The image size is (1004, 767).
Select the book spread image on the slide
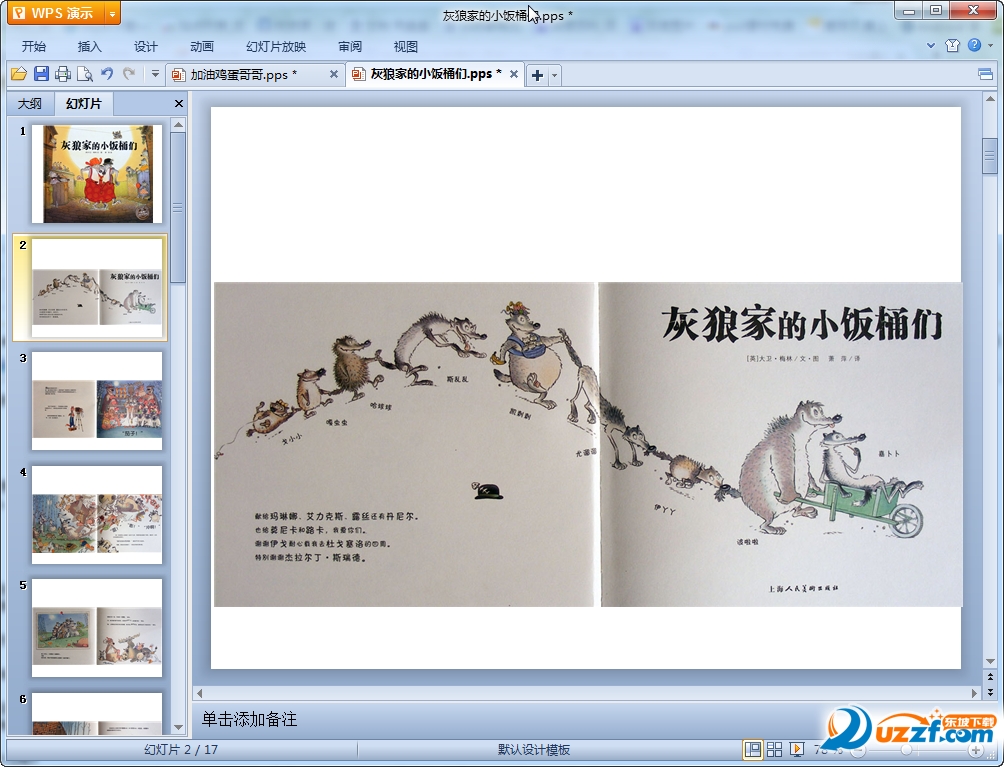588,444
